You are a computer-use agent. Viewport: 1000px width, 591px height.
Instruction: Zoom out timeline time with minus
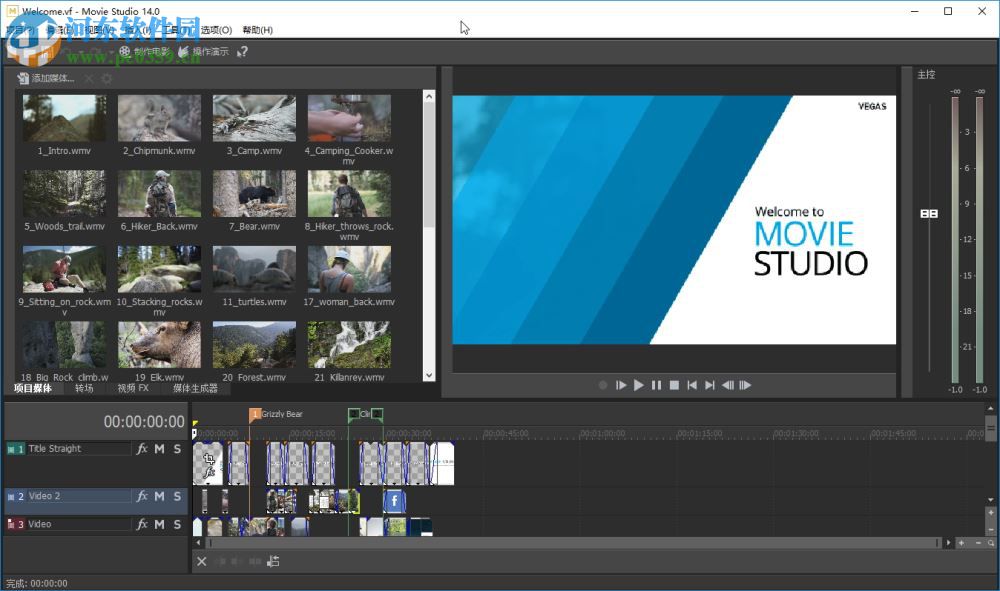click(978, 543)
